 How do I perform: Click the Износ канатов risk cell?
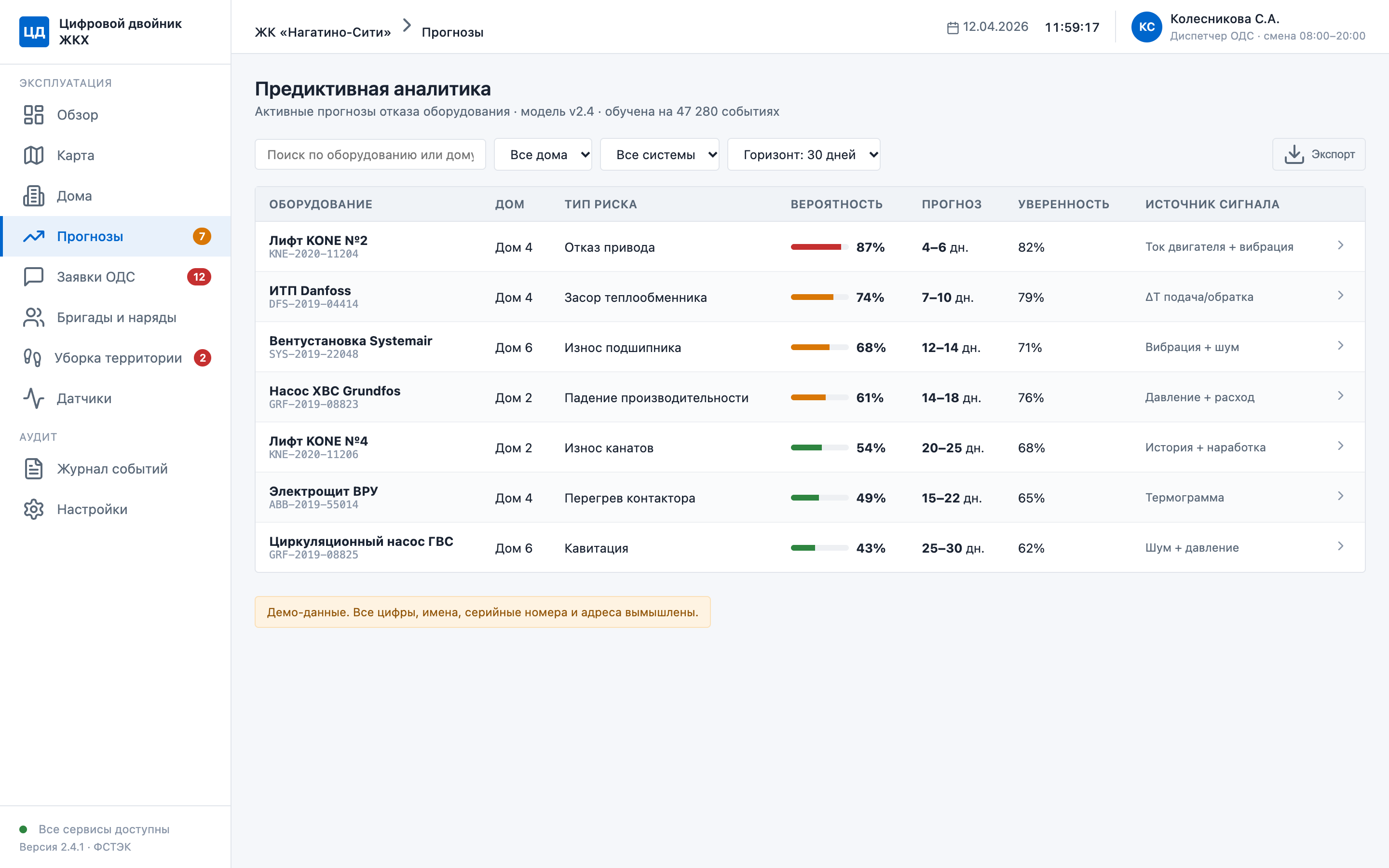[x=608, y=448]
